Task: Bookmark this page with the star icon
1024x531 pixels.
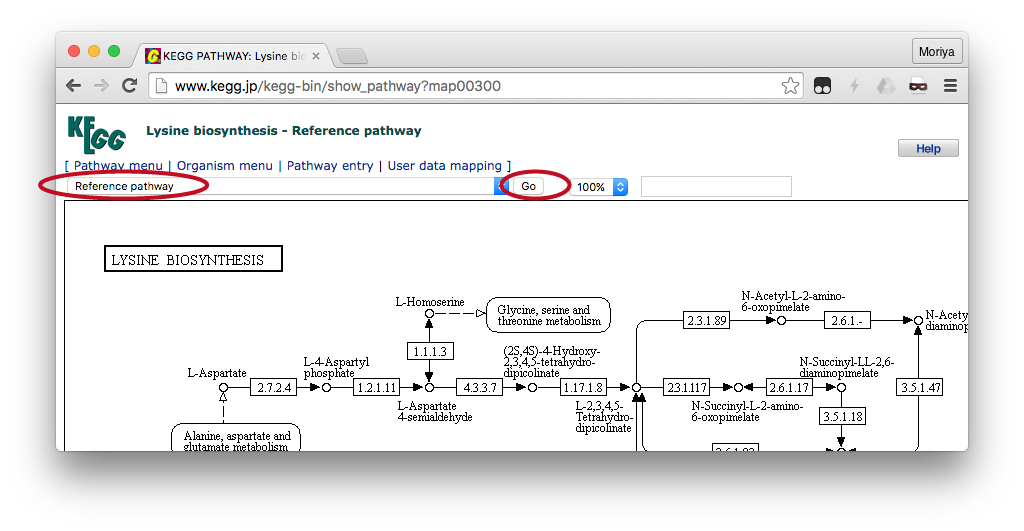Action: (x=790, y=86)
